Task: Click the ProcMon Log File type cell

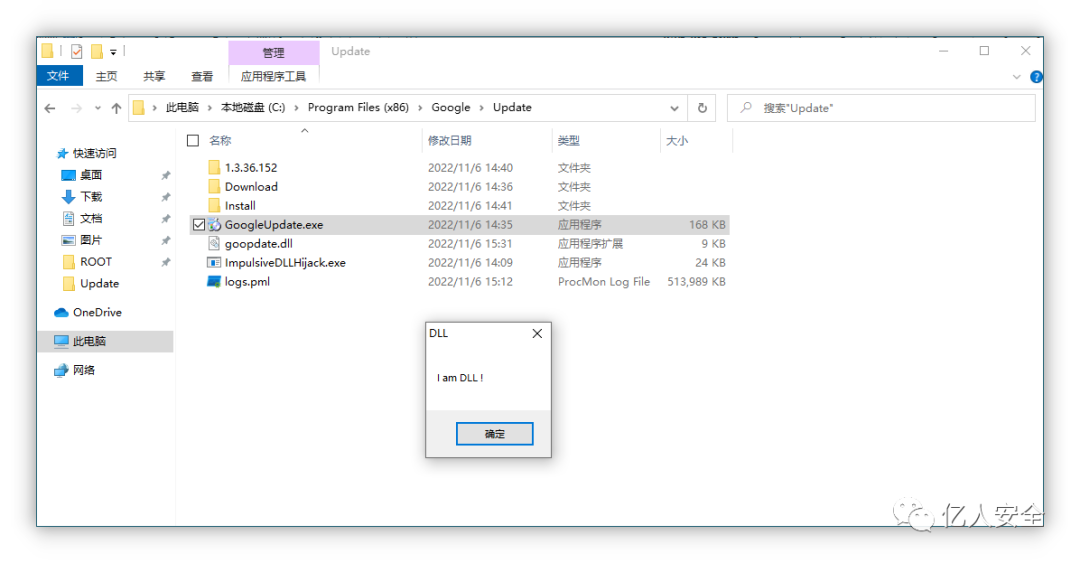Action: tap(604, 281)
